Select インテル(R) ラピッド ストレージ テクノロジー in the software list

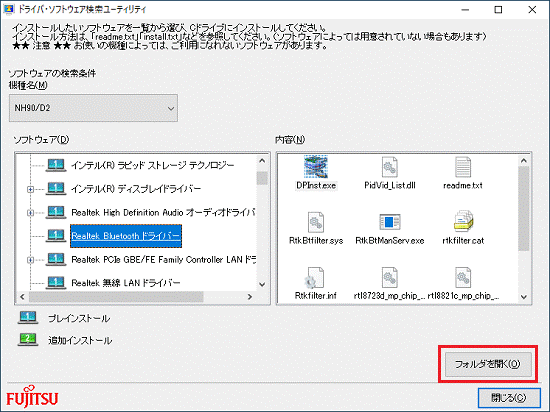tap(153, 165)
